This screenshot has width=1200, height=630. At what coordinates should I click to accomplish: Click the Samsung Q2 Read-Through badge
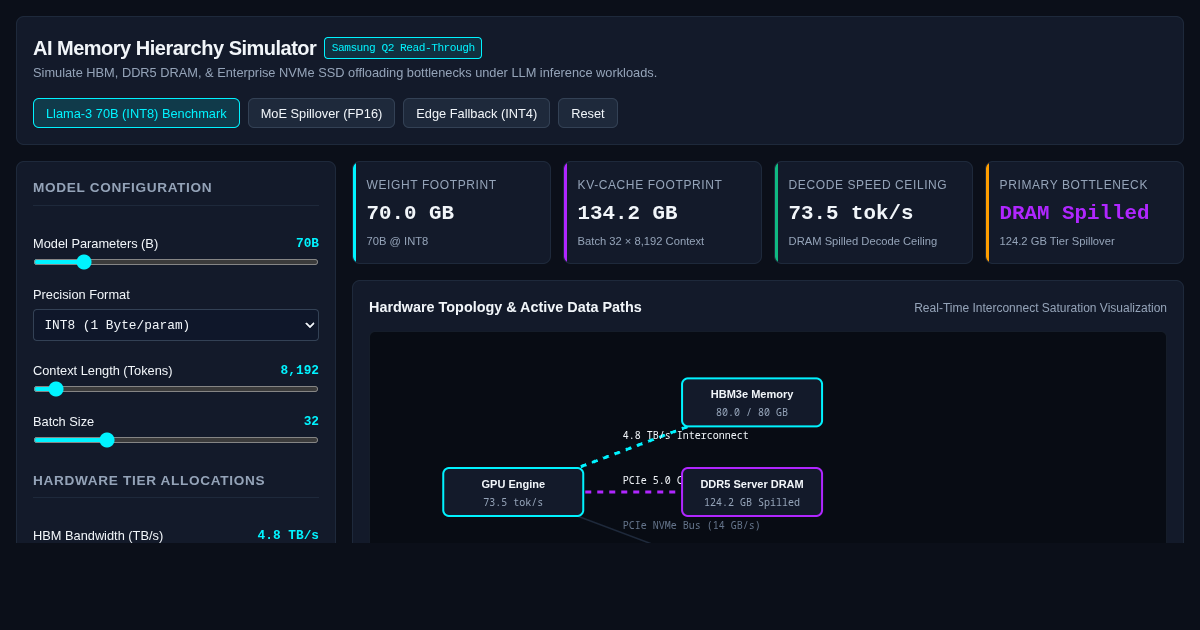[403, 48]
